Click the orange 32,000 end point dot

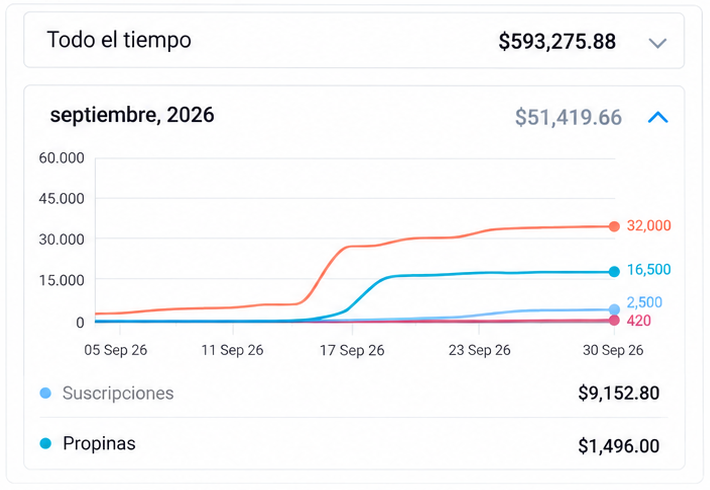(614, 226)
